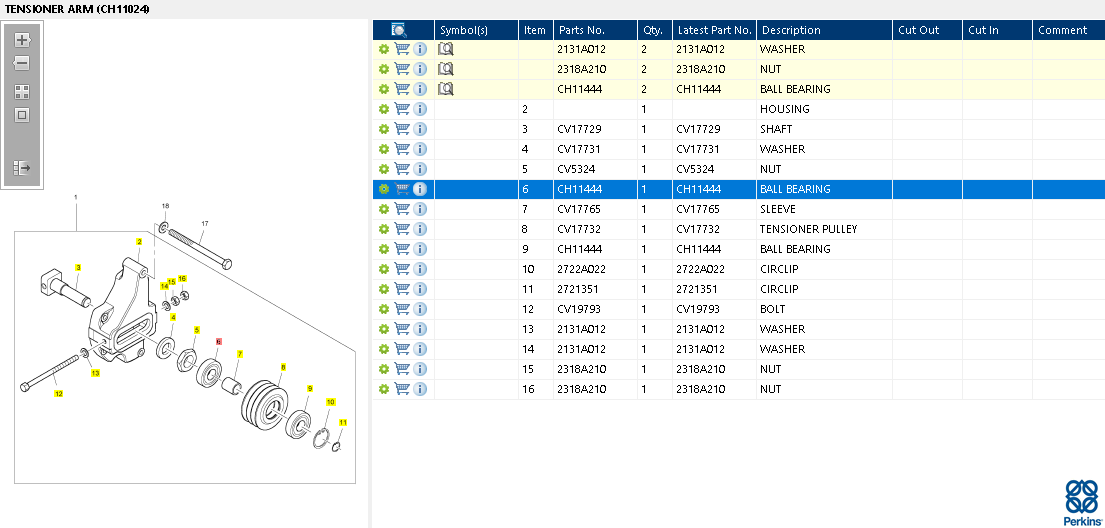Click latest part number 2721351
This screenshot has width=1105, height=528.
[x=697, y=289]
